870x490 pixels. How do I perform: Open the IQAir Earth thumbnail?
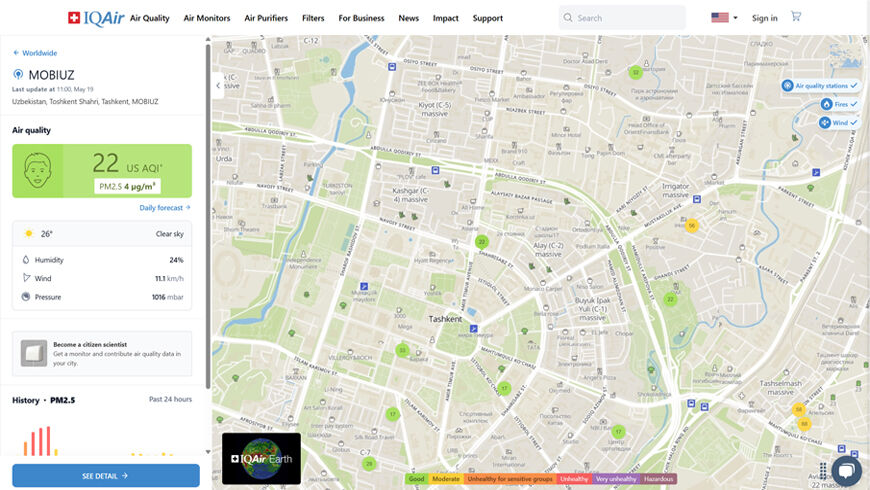point(261,458)
